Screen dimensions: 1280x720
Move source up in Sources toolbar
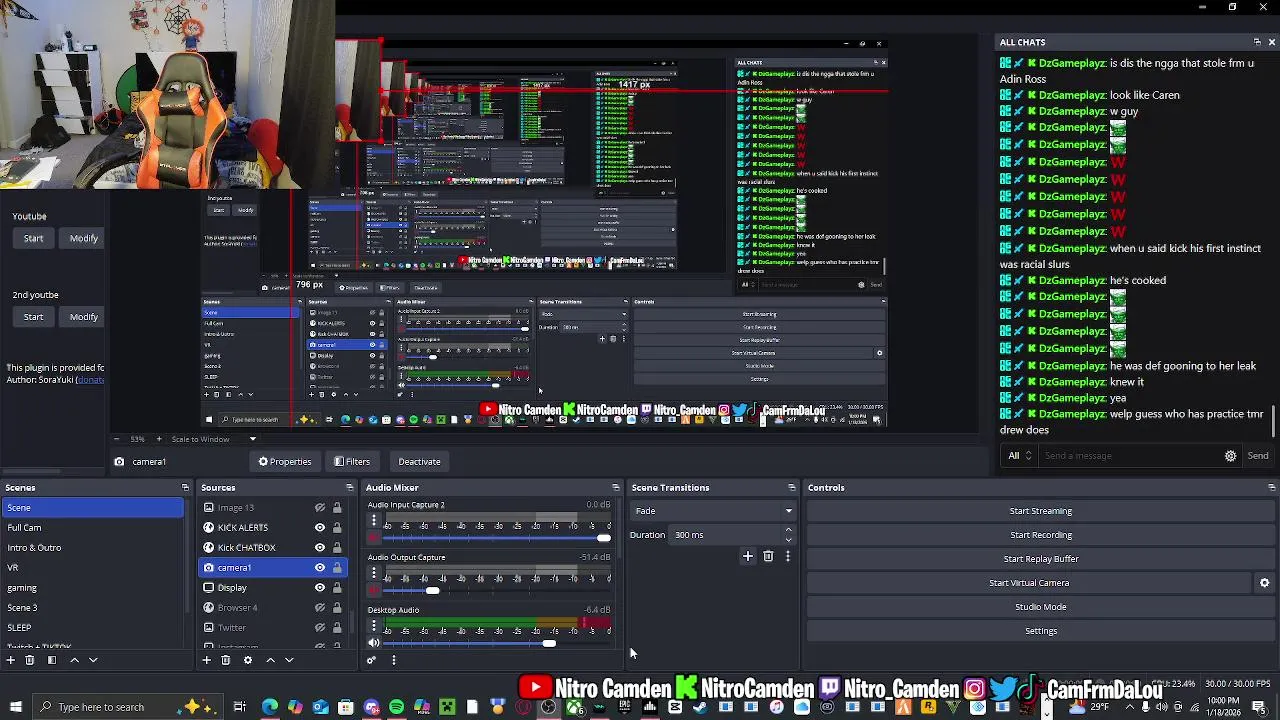click(x=270, y=660)
